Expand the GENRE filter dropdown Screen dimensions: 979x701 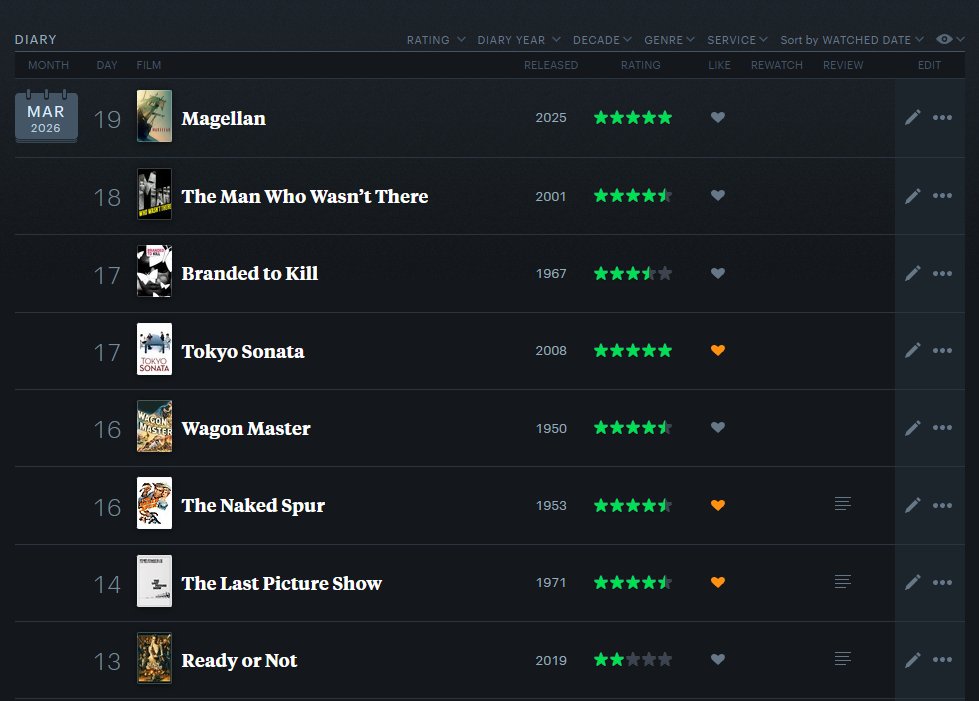coord(669,40)
